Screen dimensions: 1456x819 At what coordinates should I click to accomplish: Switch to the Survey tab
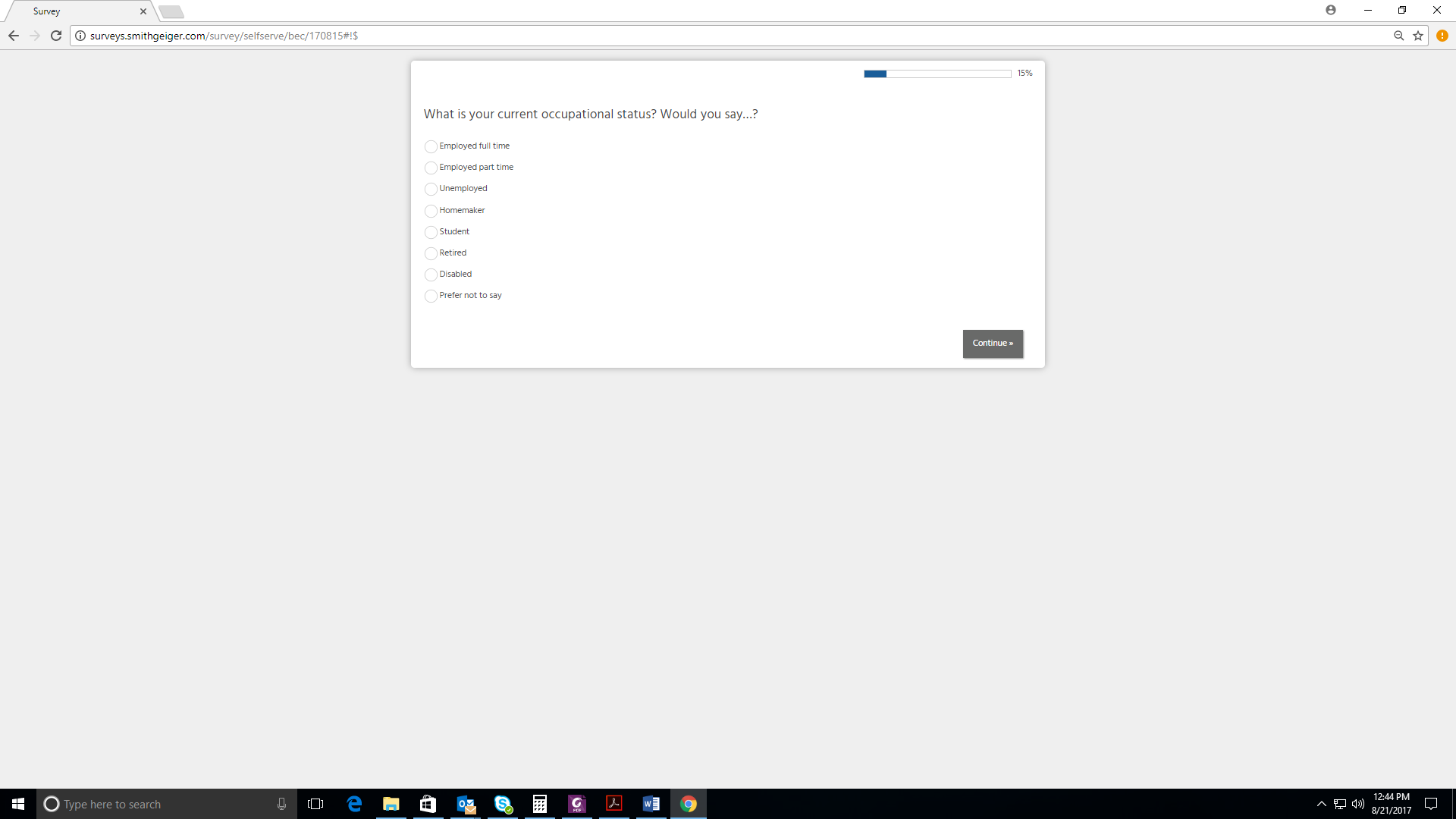coord(76,11)
